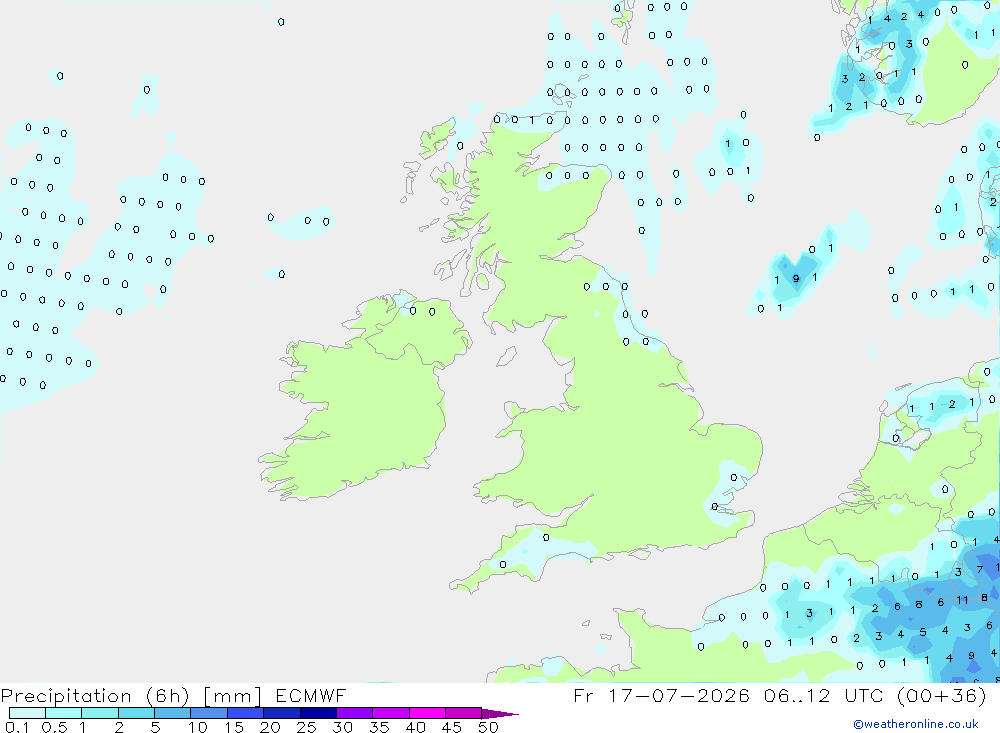
Task: Click the '35' legend label
Action: [379, 727]
